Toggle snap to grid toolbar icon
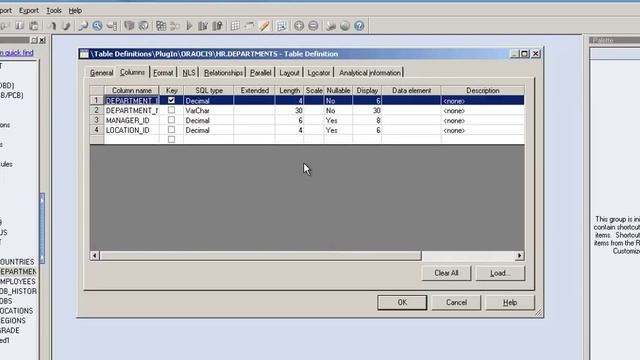The image size is (640, 360). click(282, 26)
